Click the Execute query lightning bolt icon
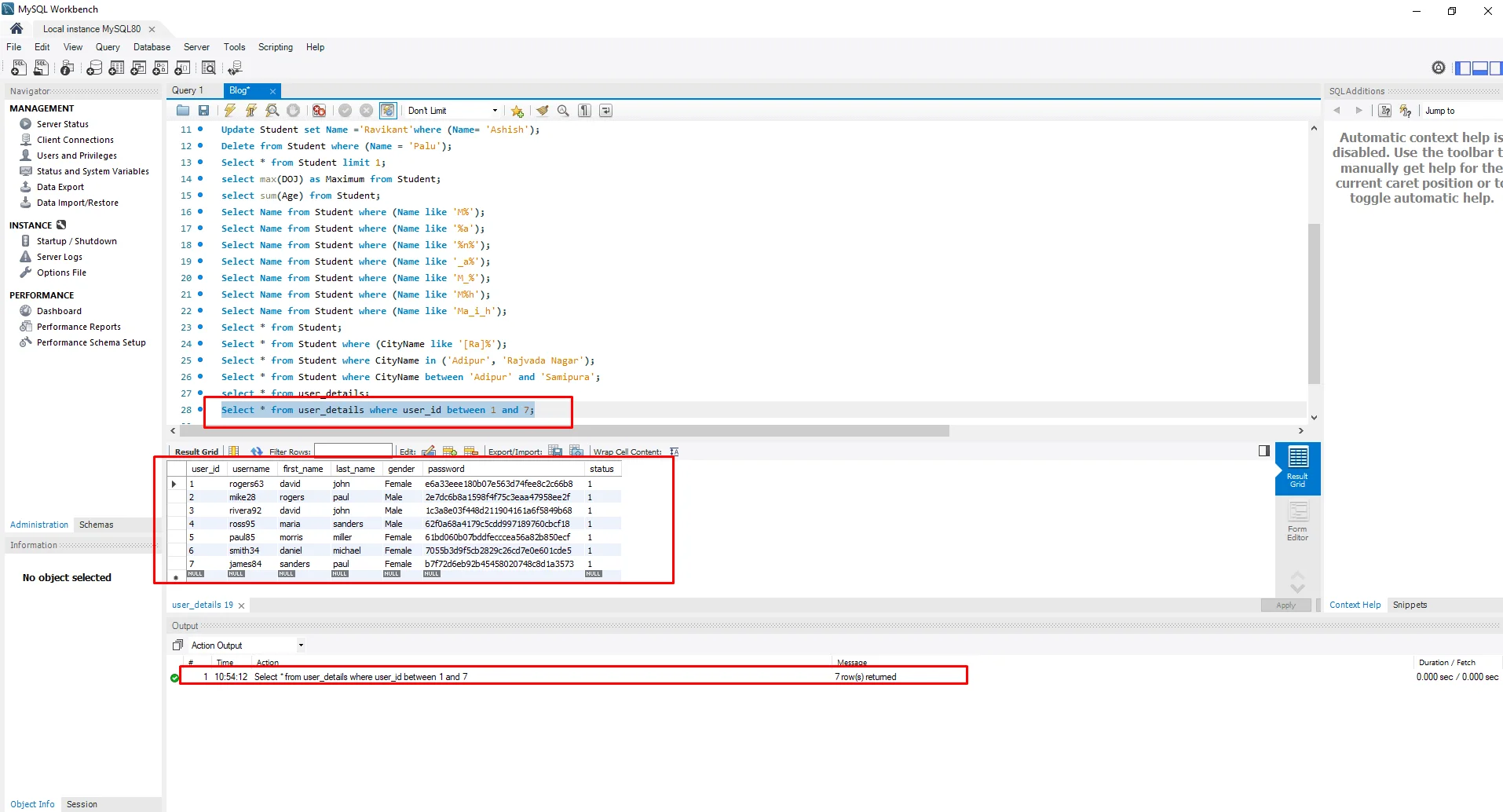 [230, 111]
